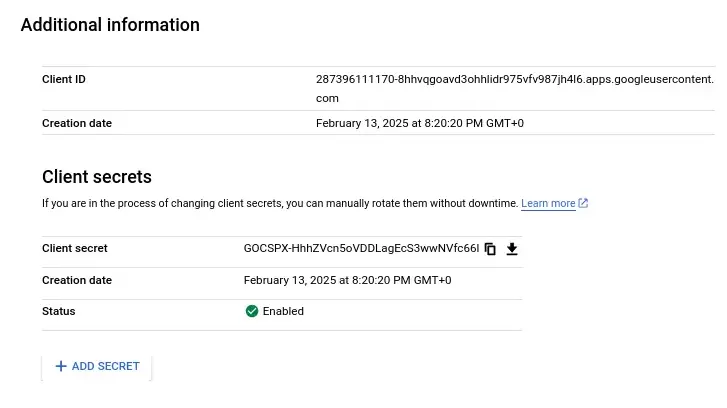Select the GOCSPX client secret string
Screen dimensions: 727x408
361,249
